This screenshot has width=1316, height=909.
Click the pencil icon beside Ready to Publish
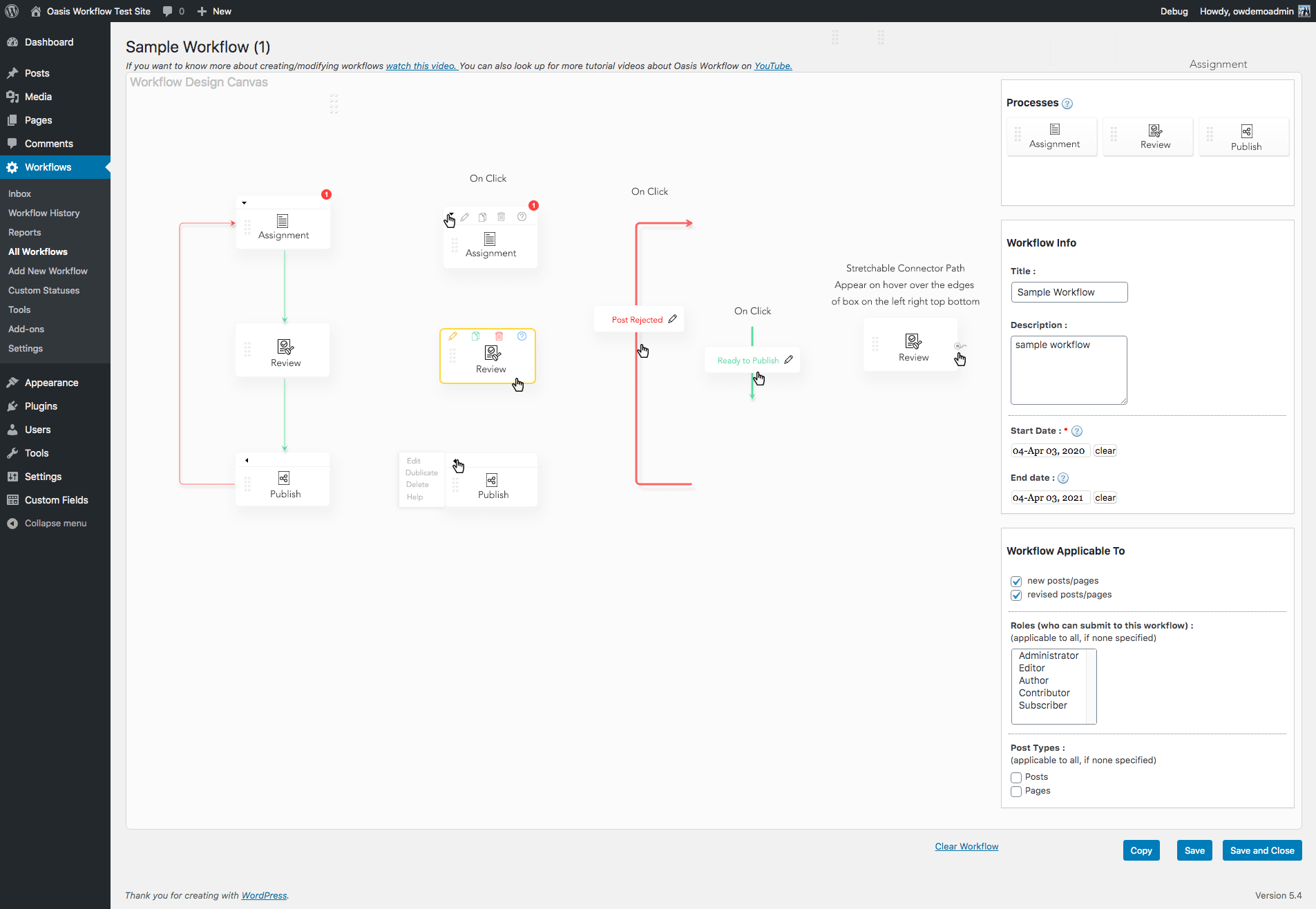[x=788, y=360]
